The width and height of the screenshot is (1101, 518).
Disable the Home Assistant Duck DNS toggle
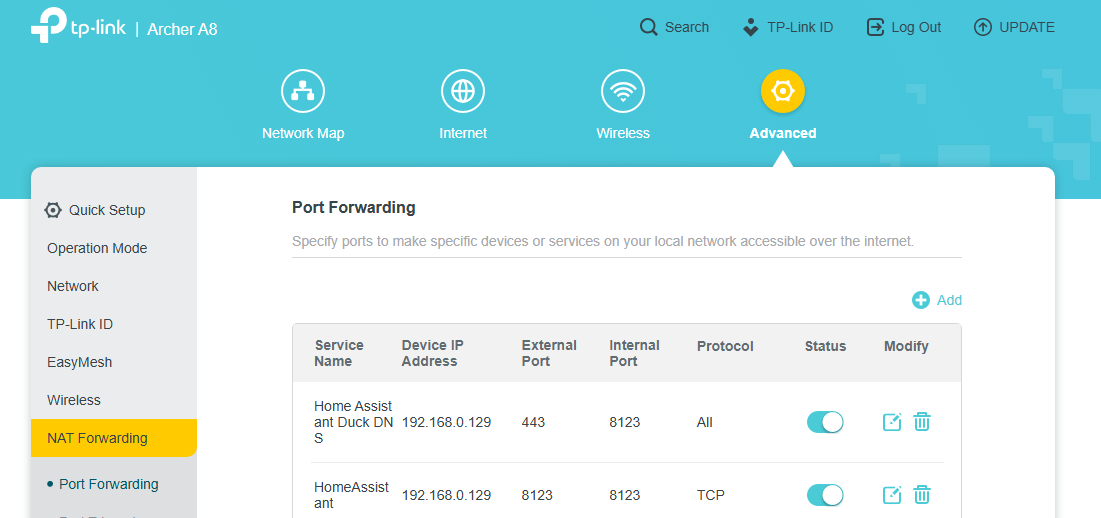[825, 422]
